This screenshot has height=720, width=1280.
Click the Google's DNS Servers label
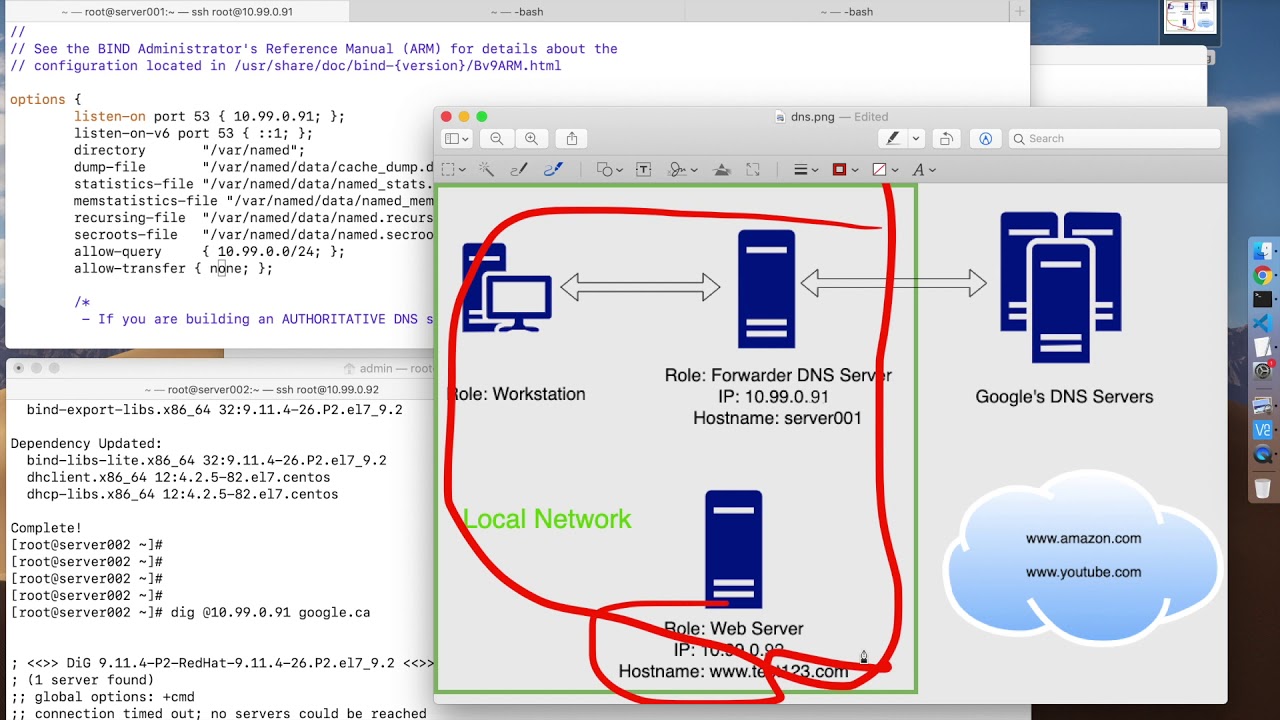pos(1064,397)
